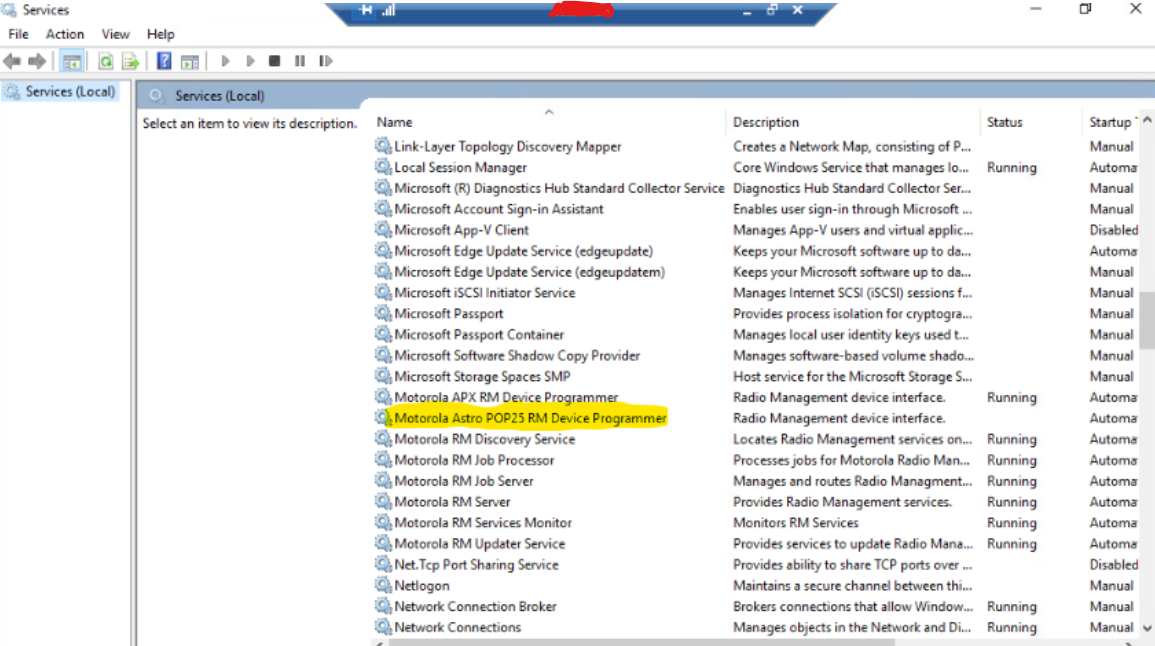1155x646 pixels.
Task: Toggle the Show/Hide Console Tree toolbar icon
Action: [x=71, y=61]
